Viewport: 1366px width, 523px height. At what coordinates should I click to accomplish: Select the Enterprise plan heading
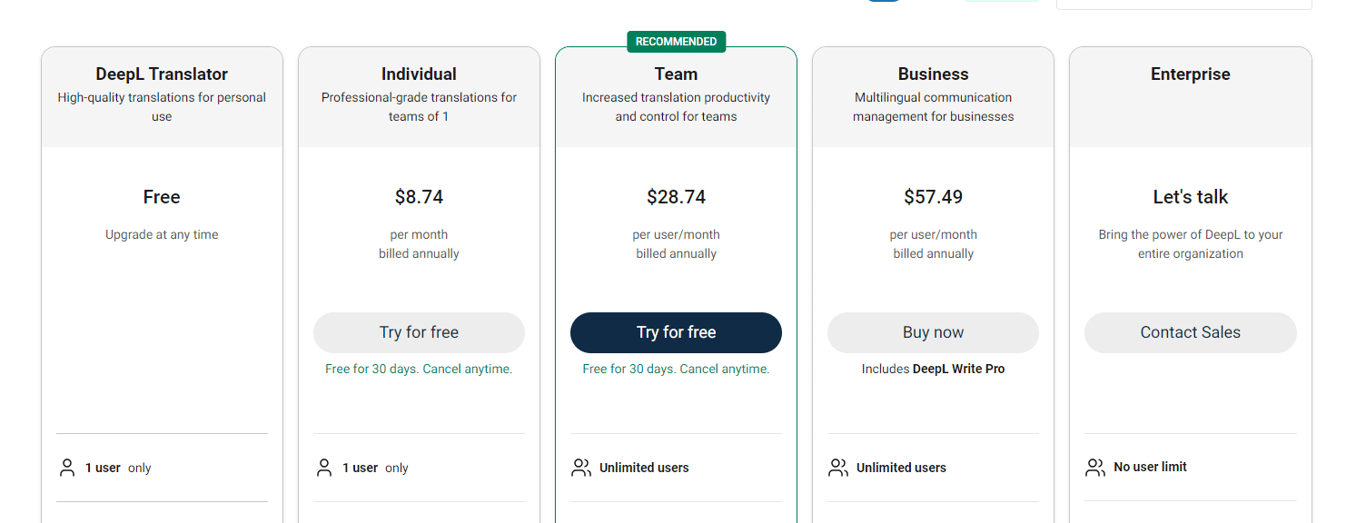1190,74
